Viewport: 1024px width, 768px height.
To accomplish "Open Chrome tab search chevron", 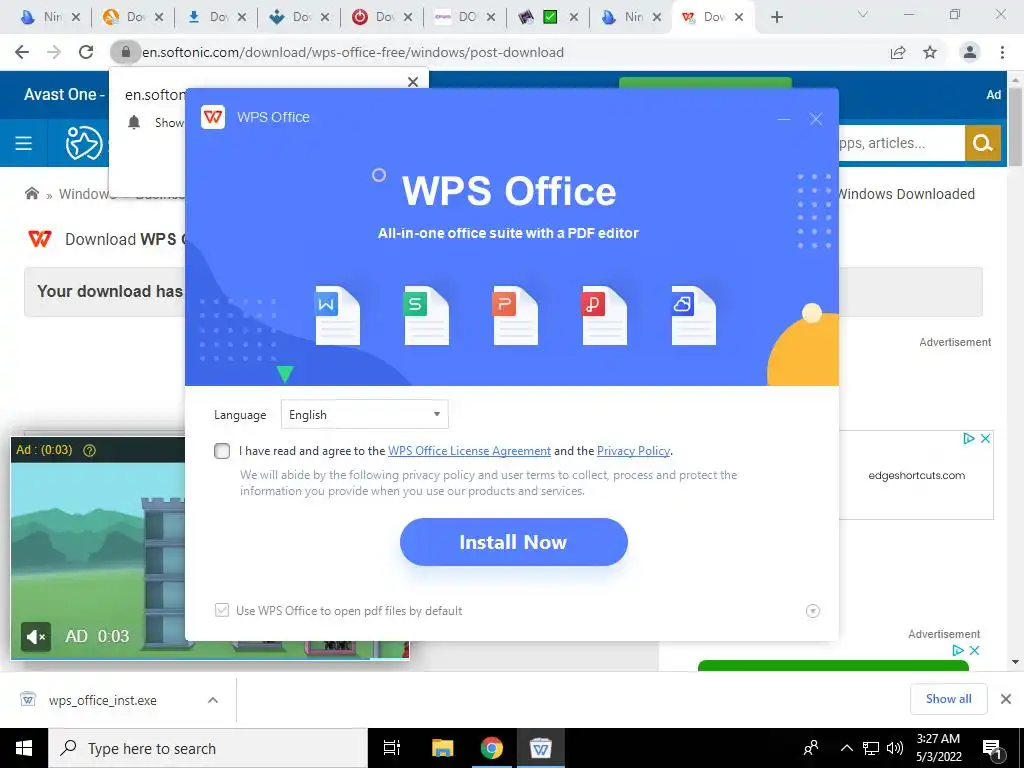I will coord(862,14).
